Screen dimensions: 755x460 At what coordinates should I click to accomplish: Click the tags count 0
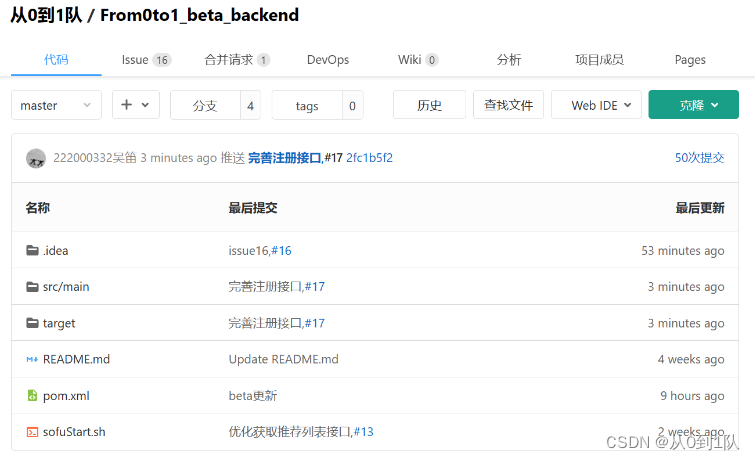point(352,105)
